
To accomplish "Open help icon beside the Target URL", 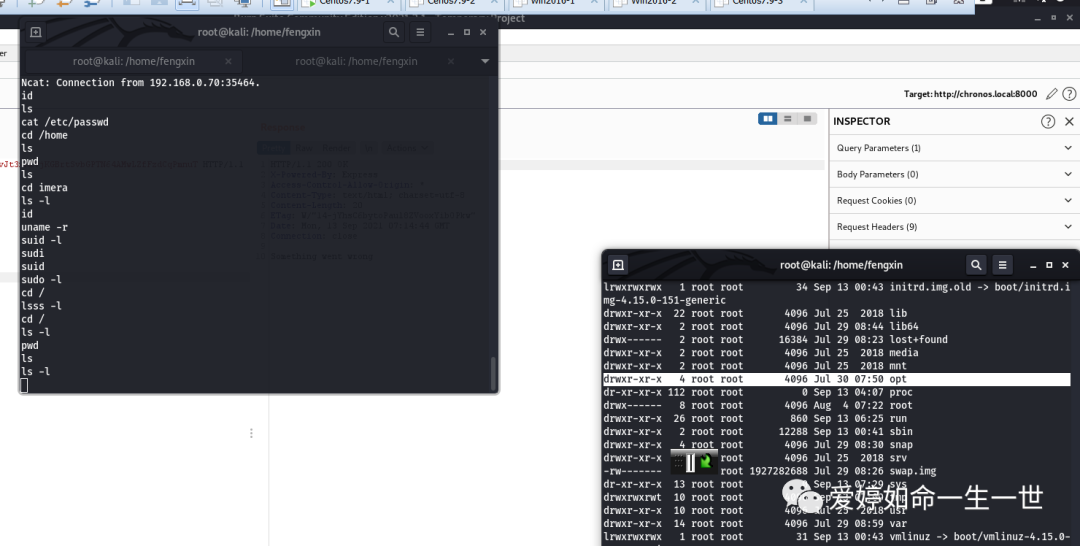I will point(1069,94).
